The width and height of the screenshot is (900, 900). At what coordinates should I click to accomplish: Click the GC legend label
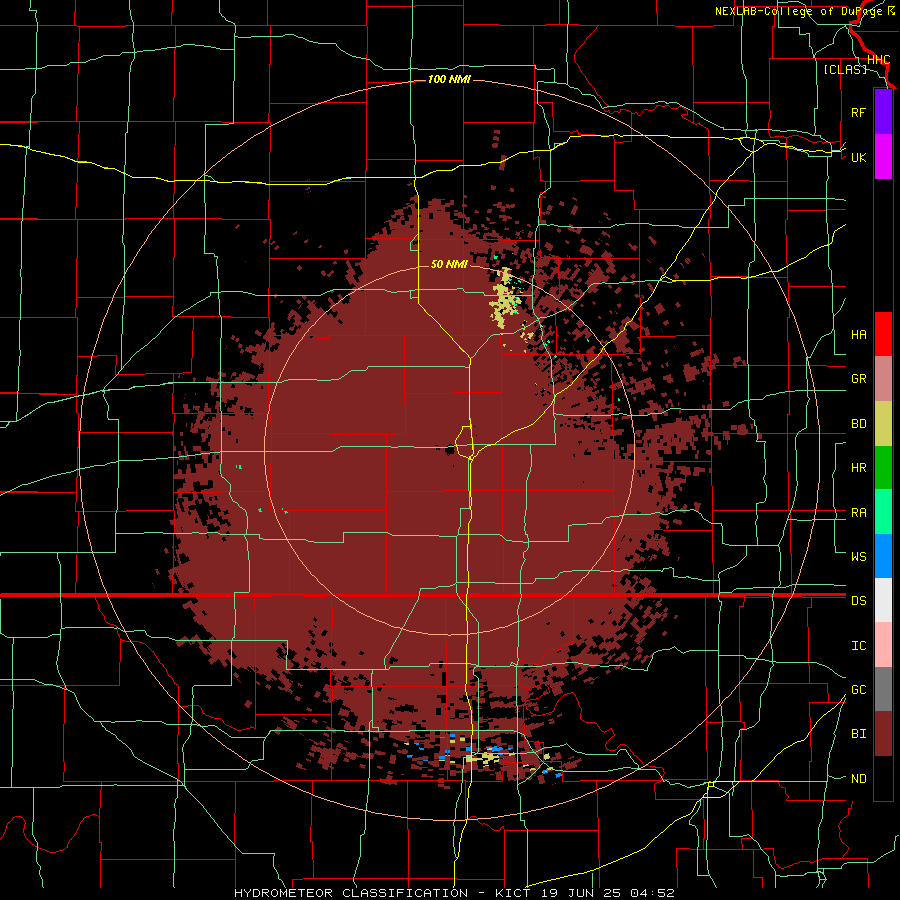[858, 689]
